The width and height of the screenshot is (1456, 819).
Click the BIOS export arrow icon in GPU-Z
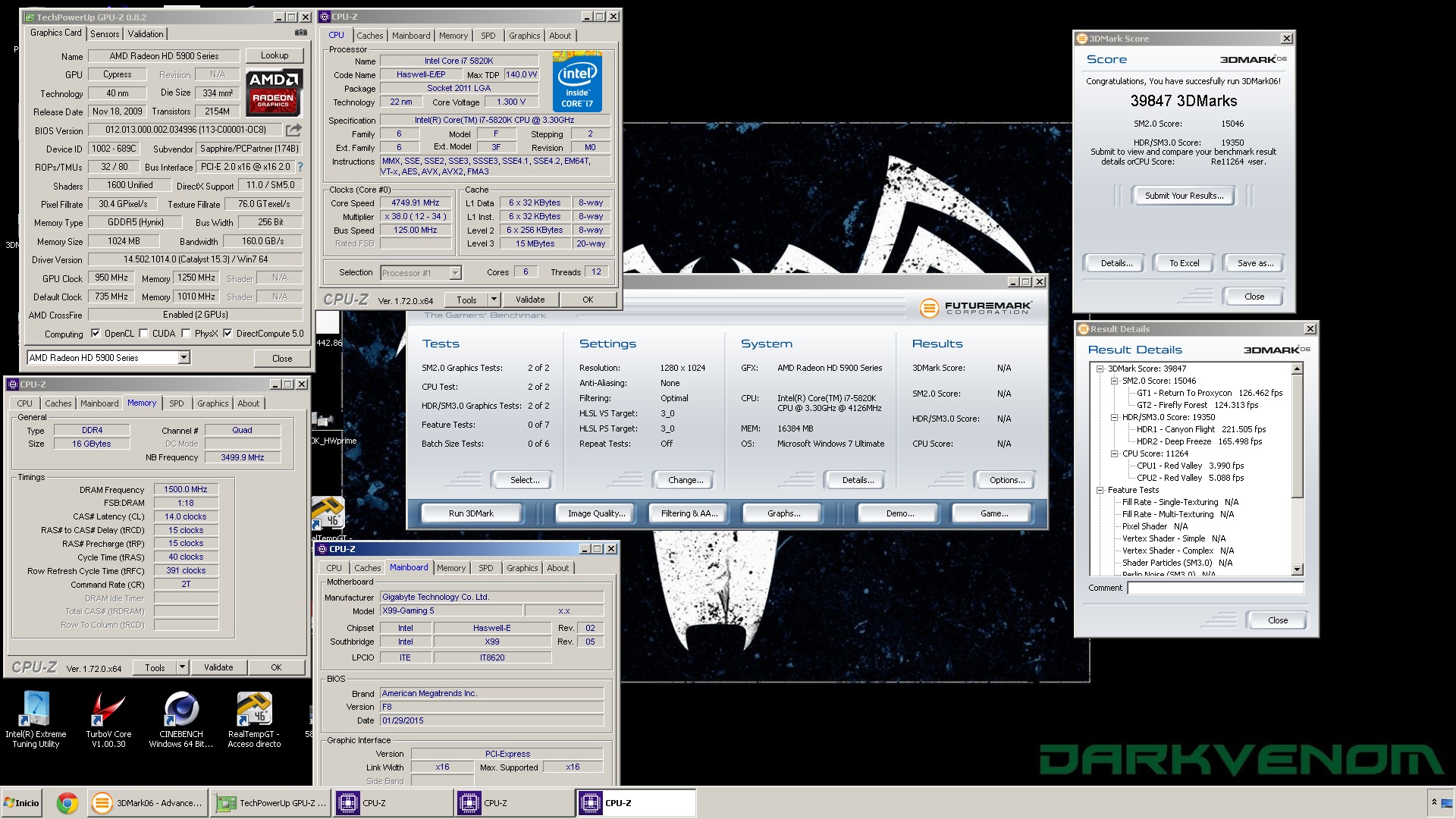pos(293,130)
